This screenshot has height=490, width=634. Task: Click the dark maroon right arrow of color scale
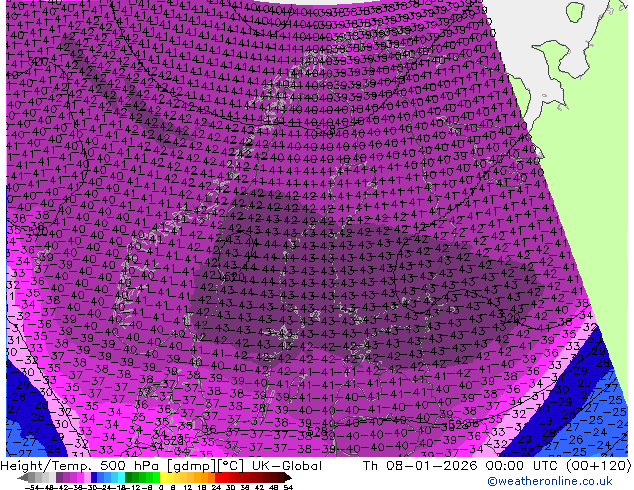click(x=288, y=477)
